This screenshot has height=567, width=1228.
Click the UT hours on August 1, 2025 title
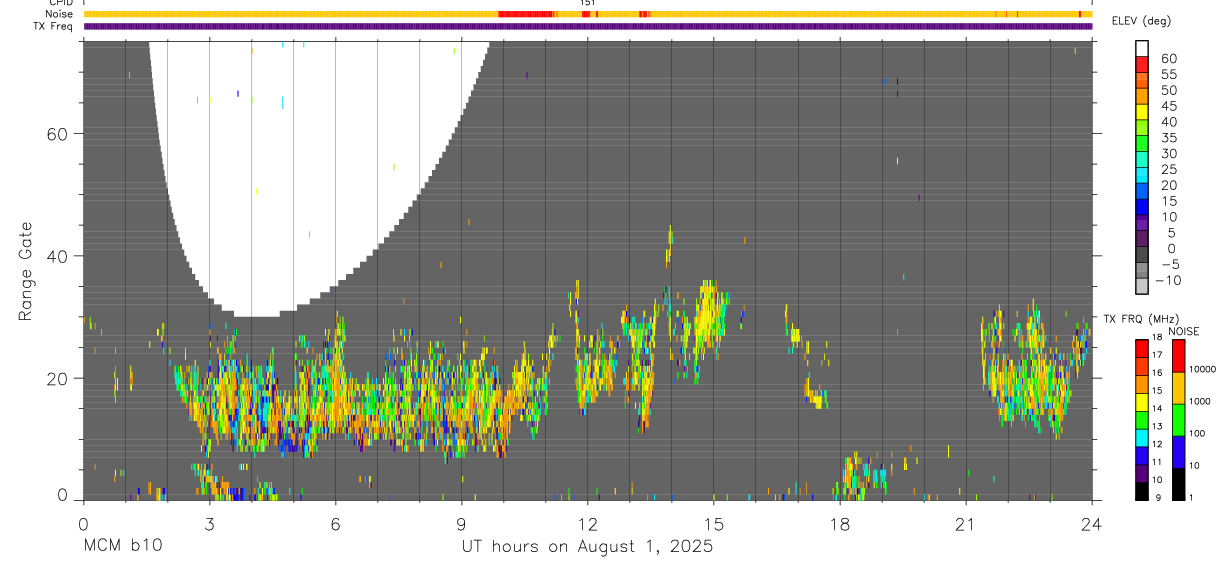point(587,547)
